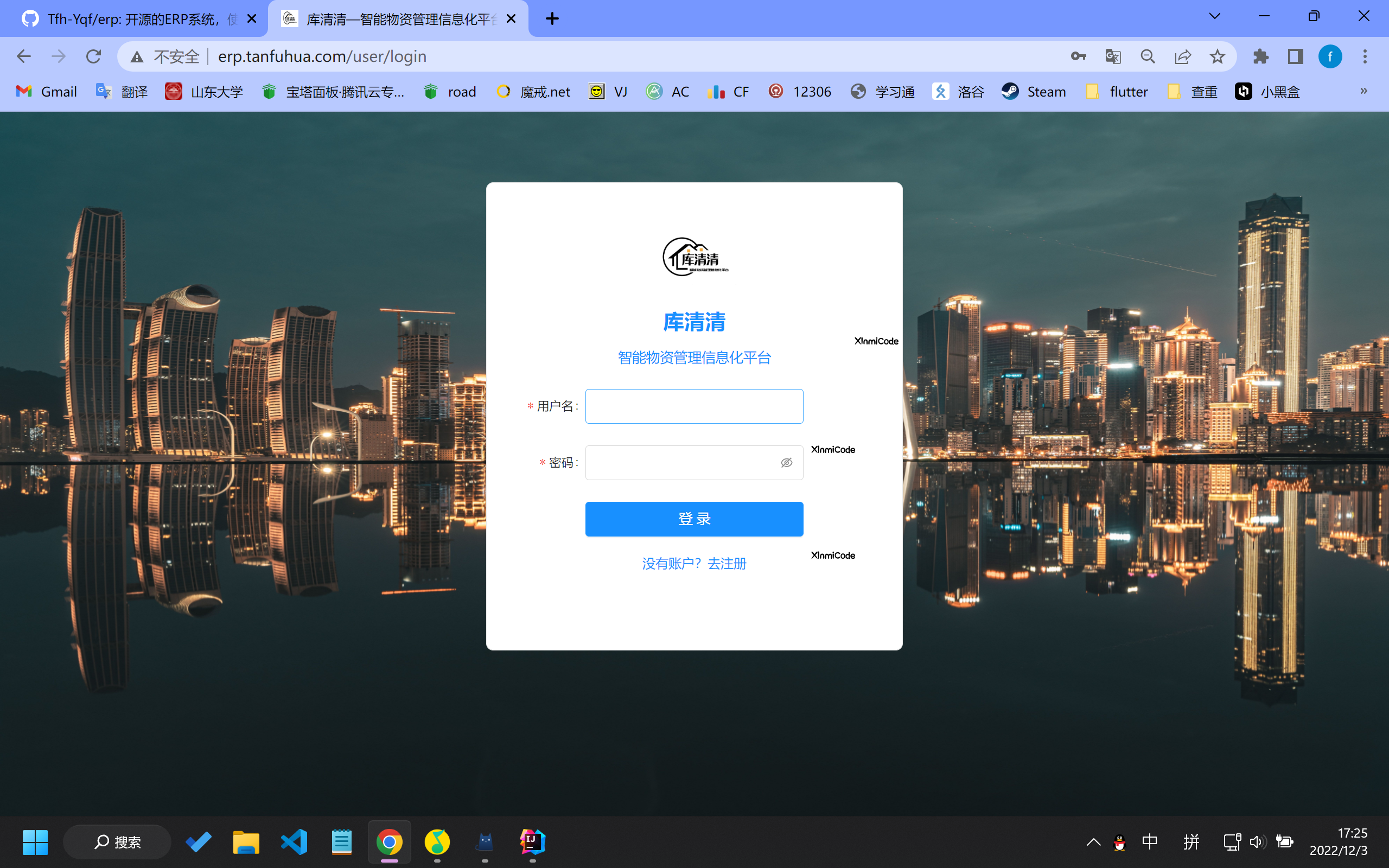
Task: Click the Google Translate icon in address bar
Action: [x=1112, y=56]
